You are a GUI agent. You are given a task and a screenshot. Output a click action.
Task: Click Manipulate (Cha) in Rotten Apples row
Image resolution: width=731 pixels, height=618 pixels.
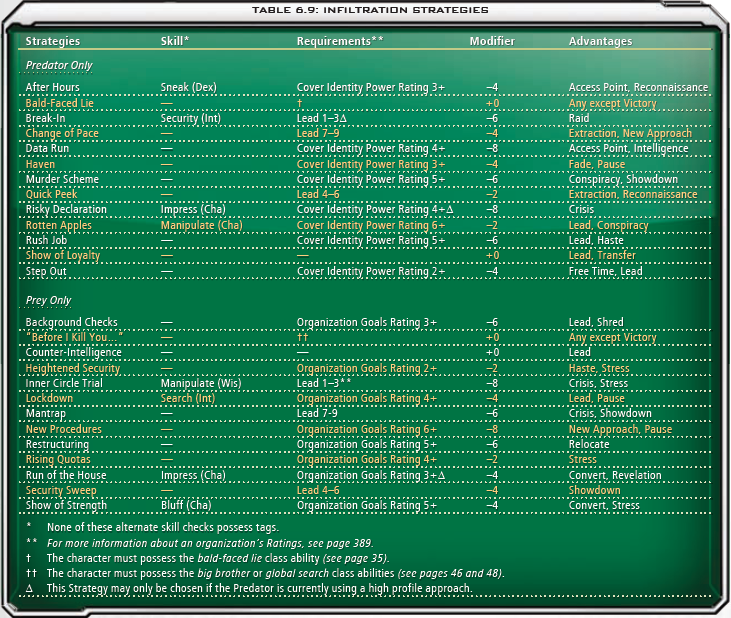pos(201,225)
